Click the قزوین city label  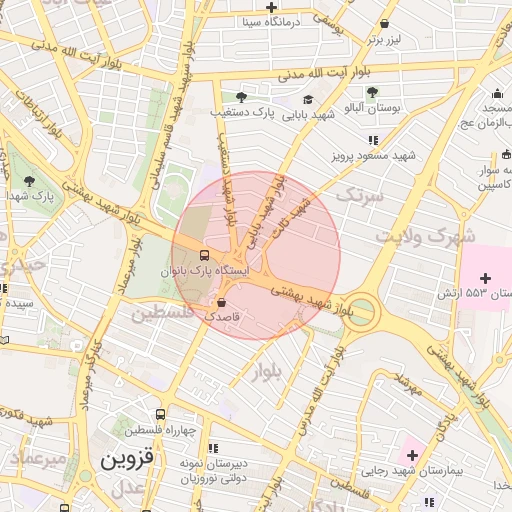click(127, 459)
